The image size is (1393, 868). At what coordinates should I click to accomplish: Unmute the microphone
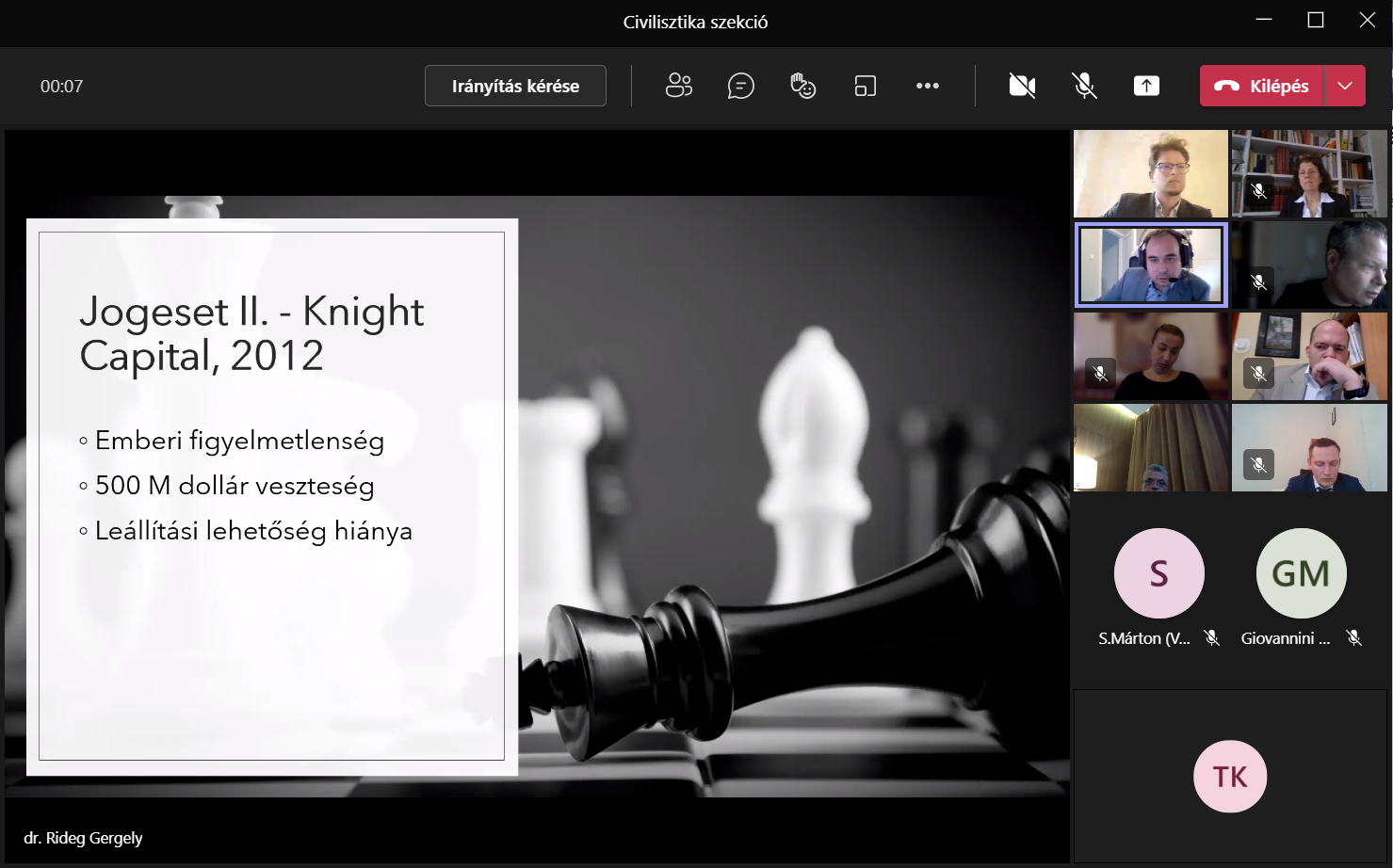pyautogui.click(x=1084, y=86)
